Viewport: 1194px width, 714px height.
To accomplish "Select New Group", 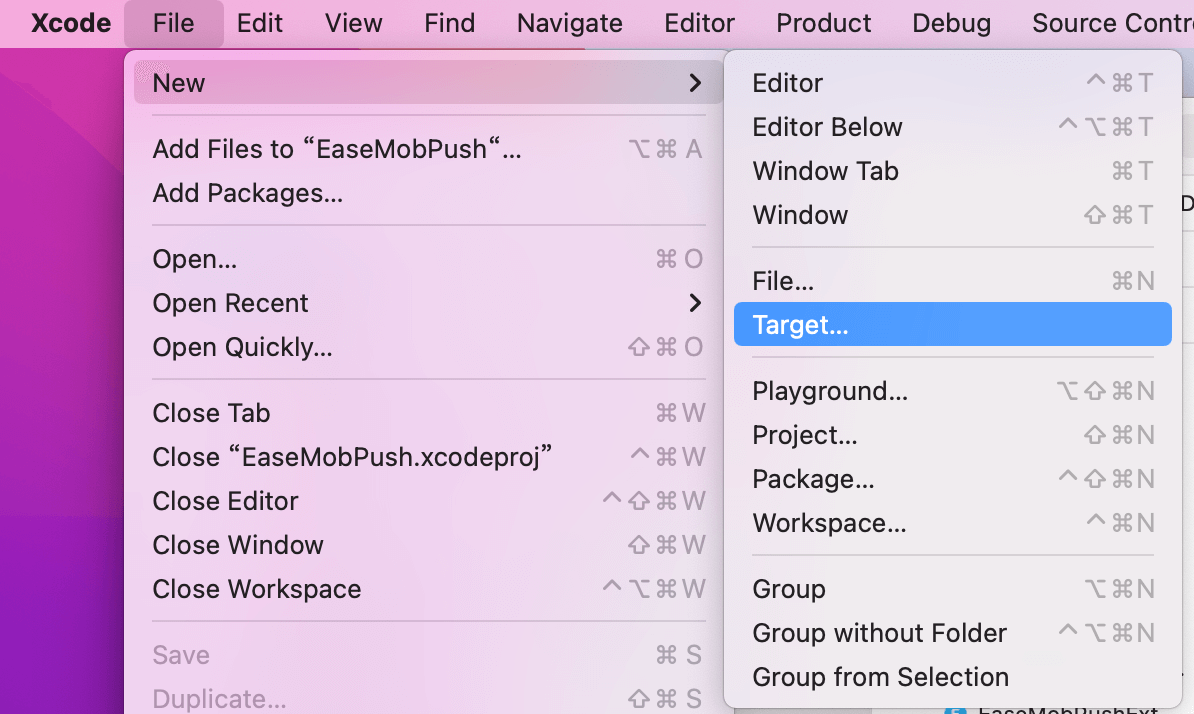I will pyautogui.click(x=953, y=589).
